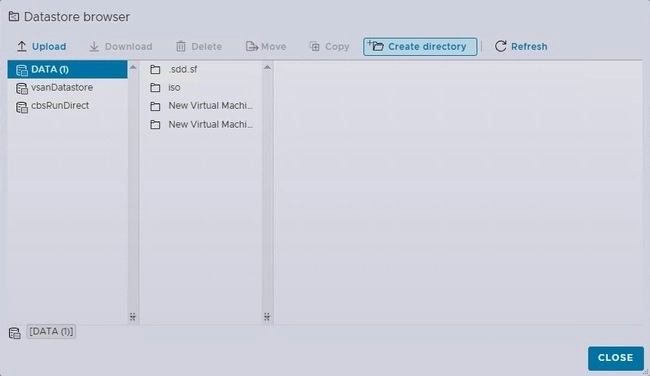Click the Move file icon
The width and height of the screenshot is (650, 376).
[x=252, y=46]
